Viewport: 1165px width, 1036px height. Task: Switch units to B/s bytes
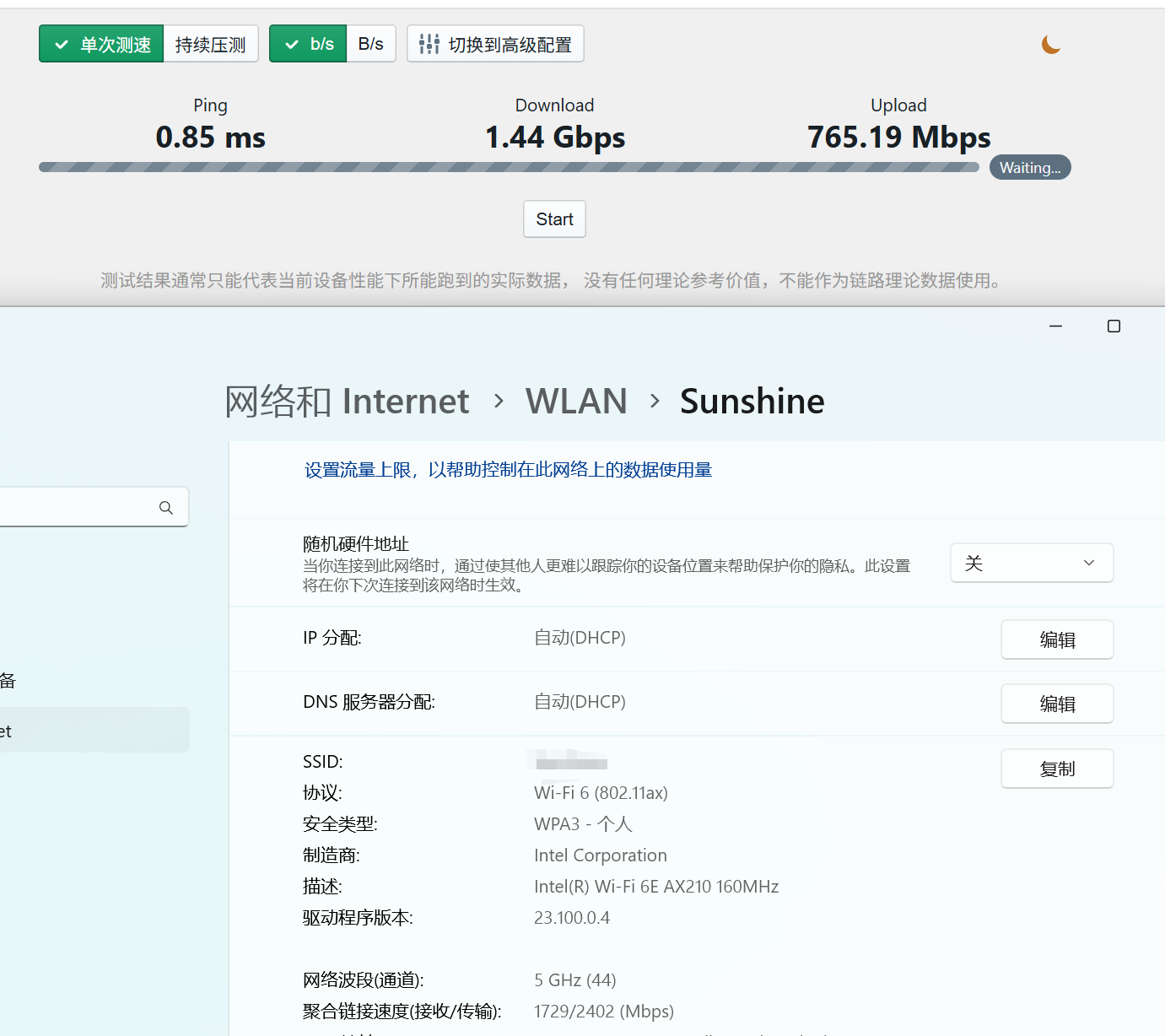(371, 44)
